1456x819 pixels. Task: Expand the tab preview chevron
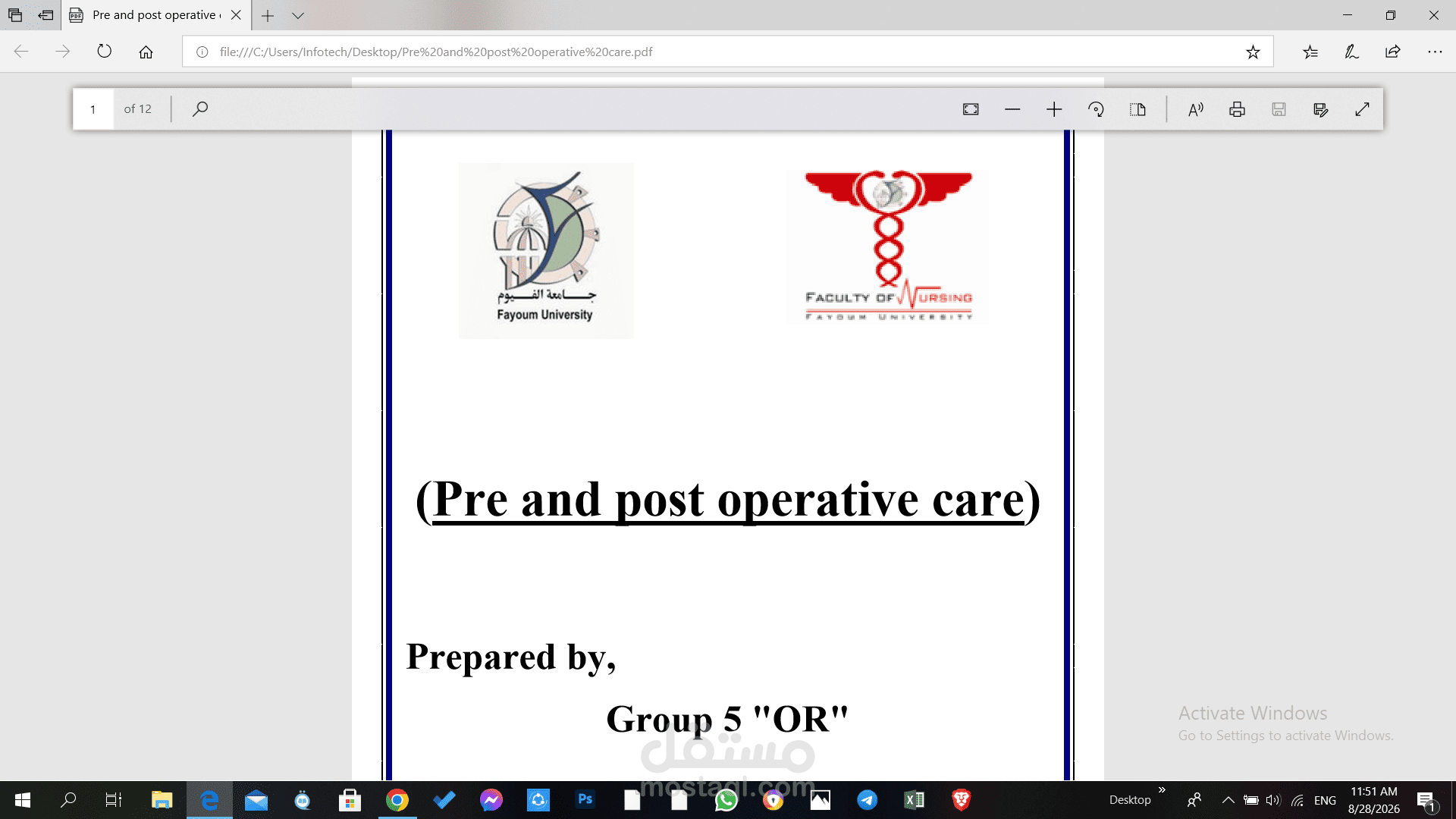[x=298, y=15]
